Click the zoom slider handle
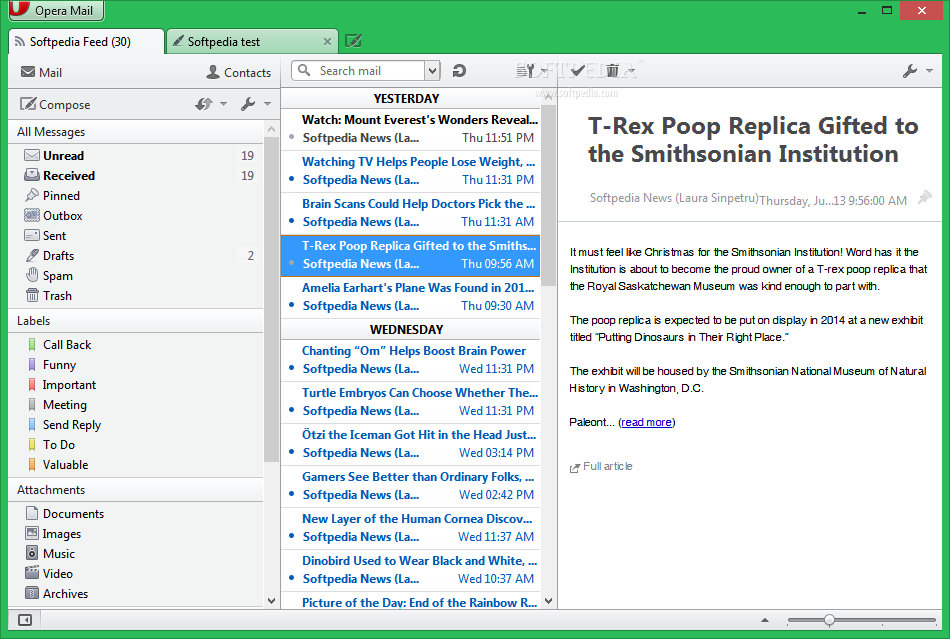950x639 pixels. click(829, 620)
